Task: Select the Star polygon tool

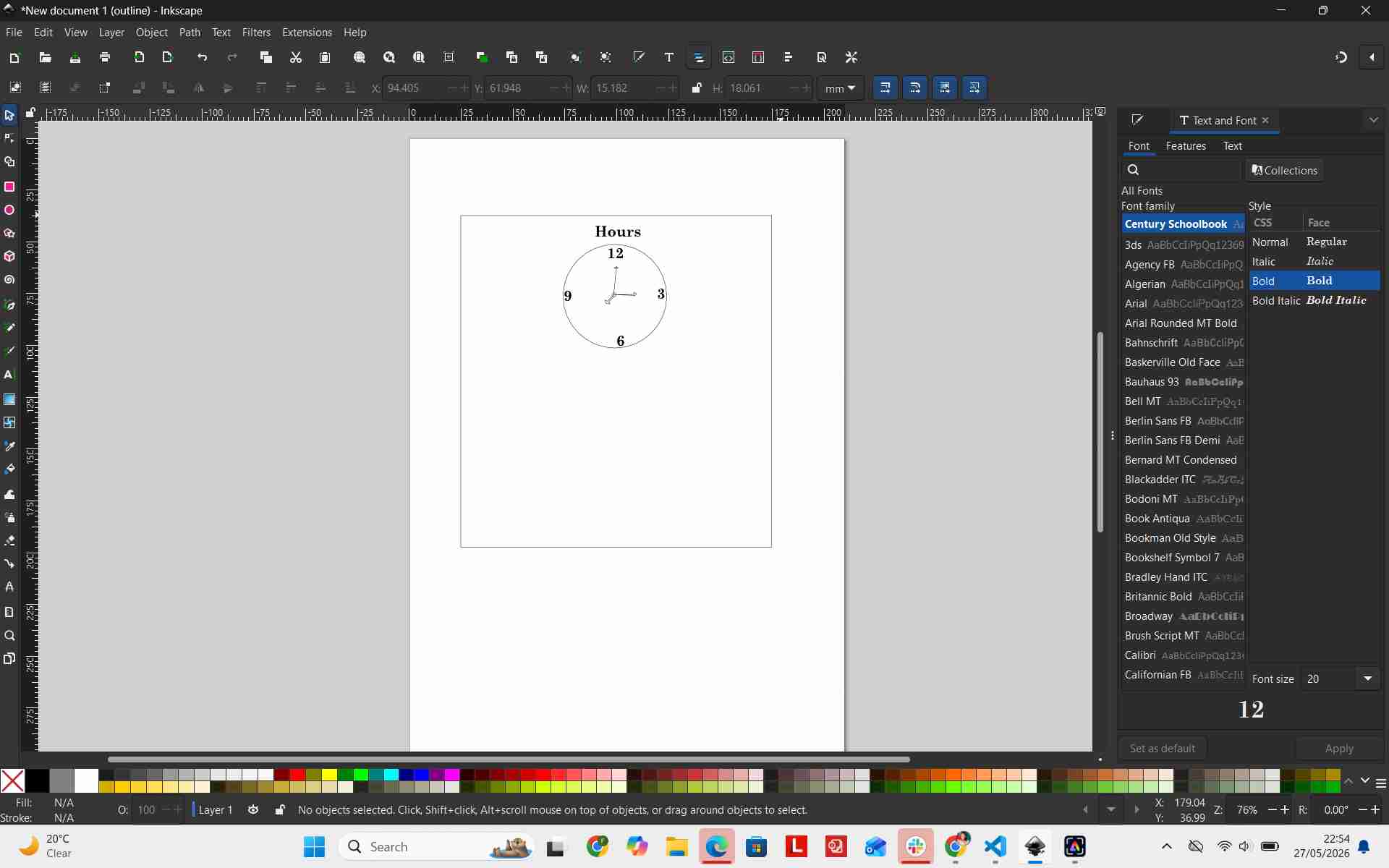Action: pos(9,234)
